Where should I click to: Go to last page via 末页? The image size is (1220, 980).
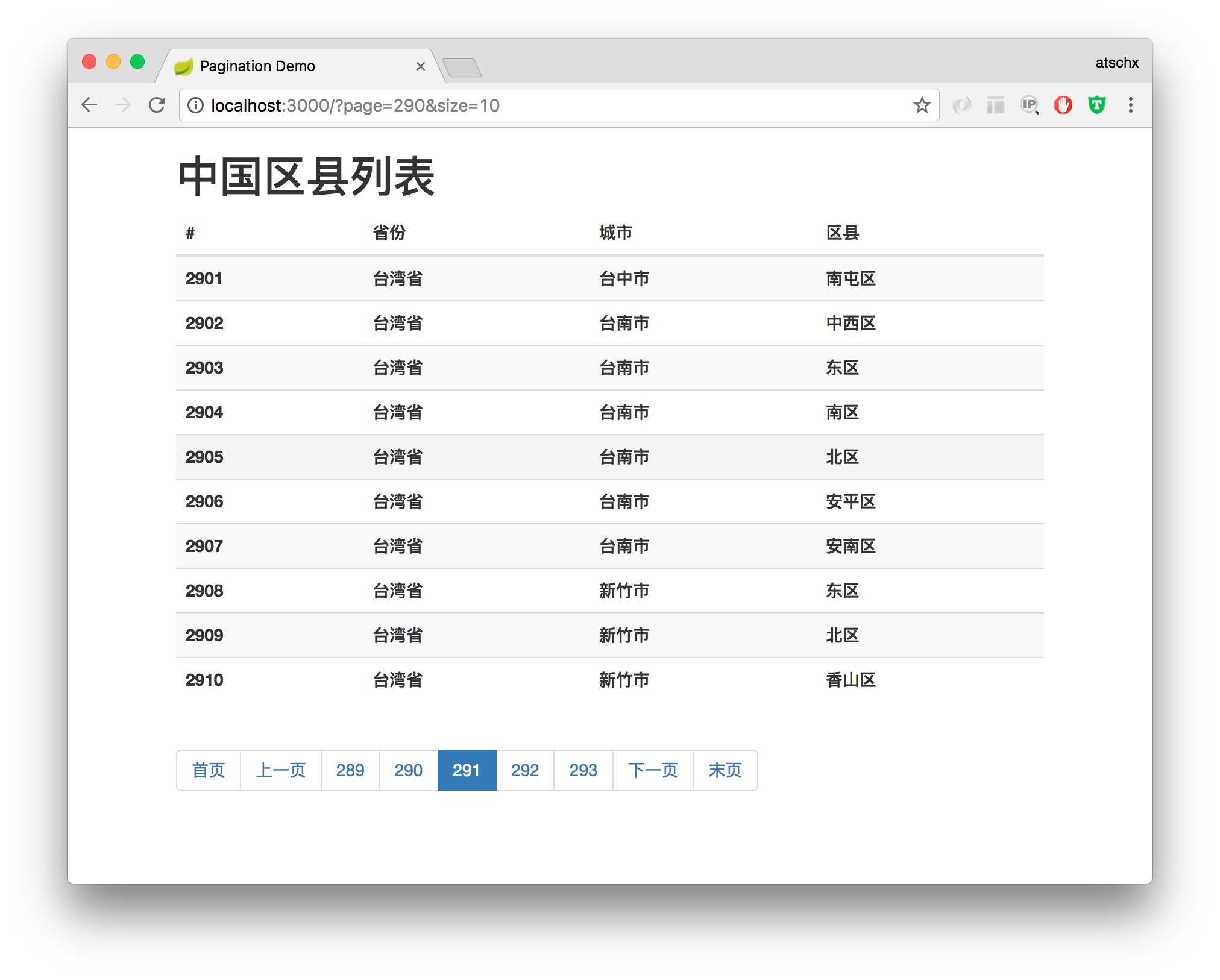[725, 770]
